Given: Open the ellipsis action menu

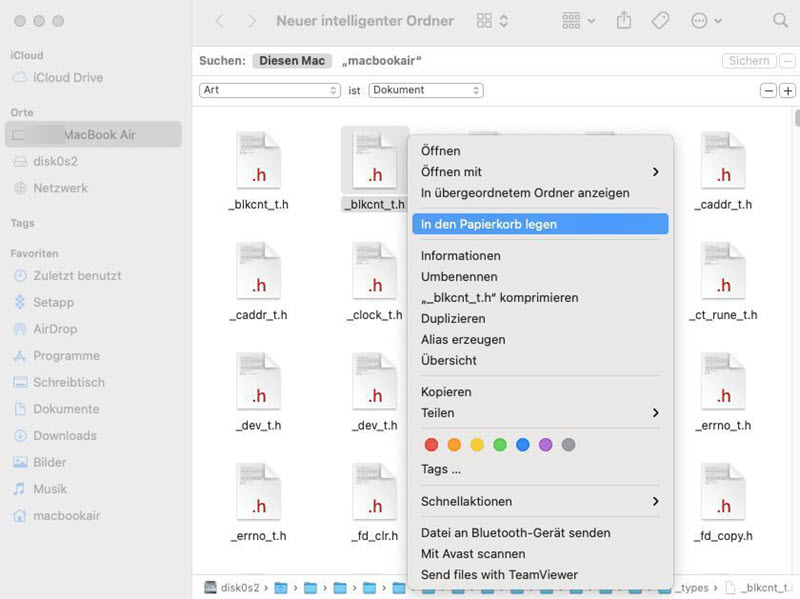Looking at the screenshot, I should pos(706,21).
